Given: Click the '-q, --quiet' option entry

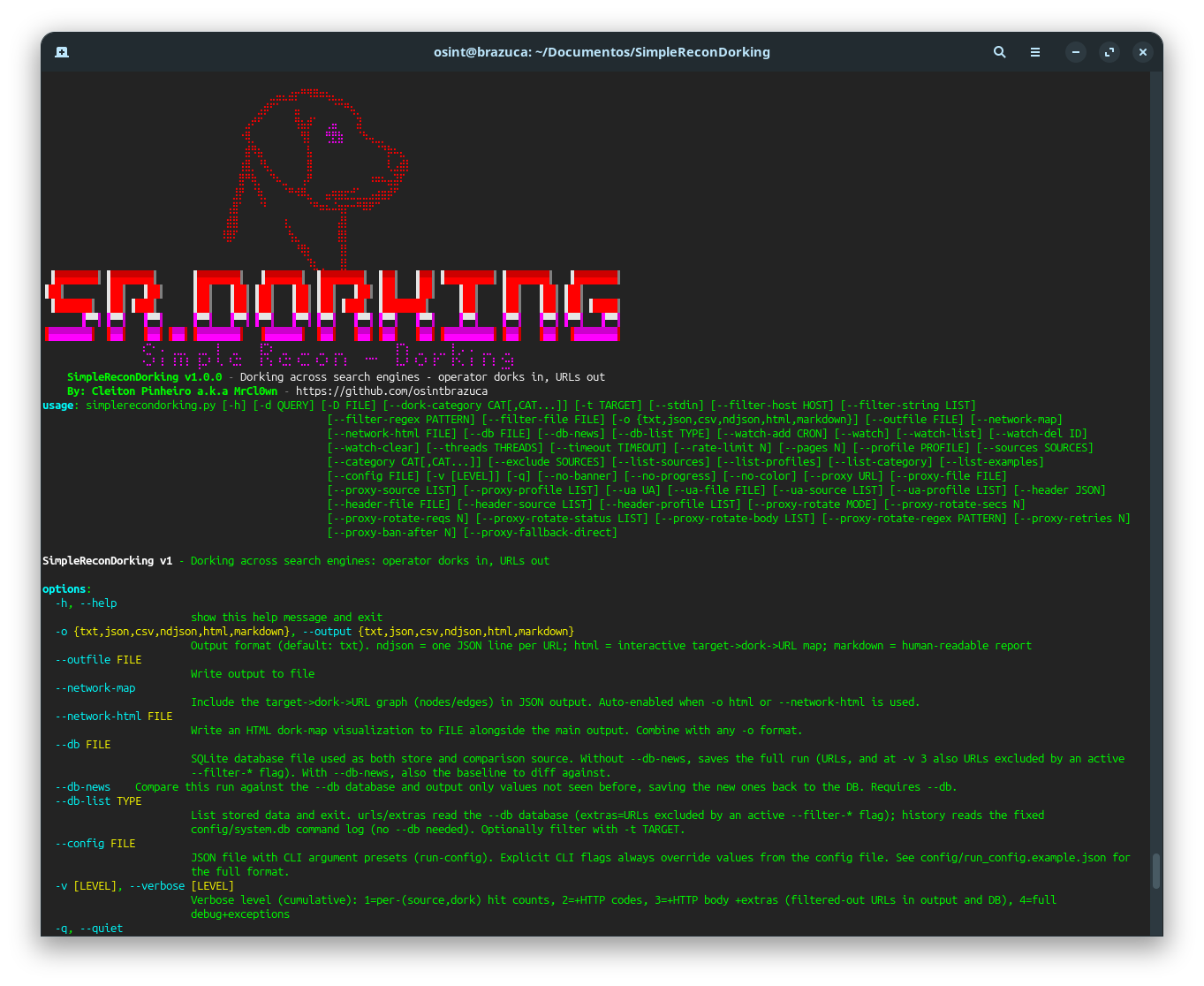Looking at the screenshot, I should click(x=89, y=929).
